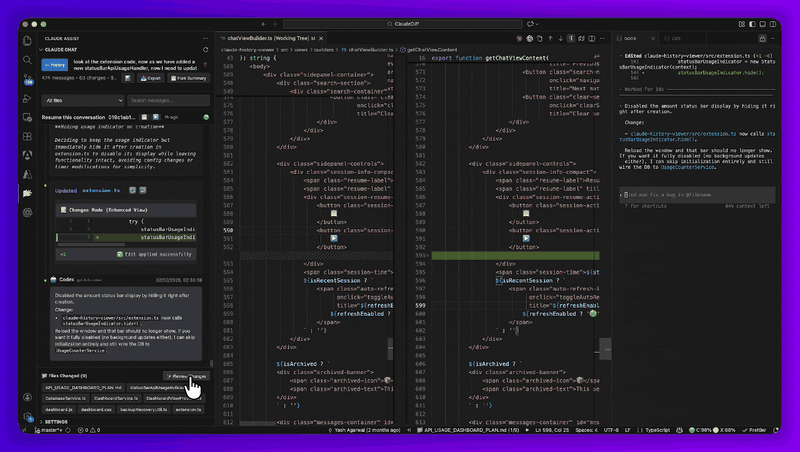This screenshot has width=800, height=452.
Task: Click LF line ending in status bar
Action: tap(628, 430)
